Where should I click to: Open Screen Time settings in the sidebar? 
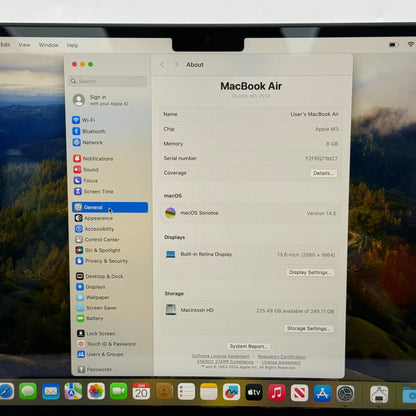point(94,191)
